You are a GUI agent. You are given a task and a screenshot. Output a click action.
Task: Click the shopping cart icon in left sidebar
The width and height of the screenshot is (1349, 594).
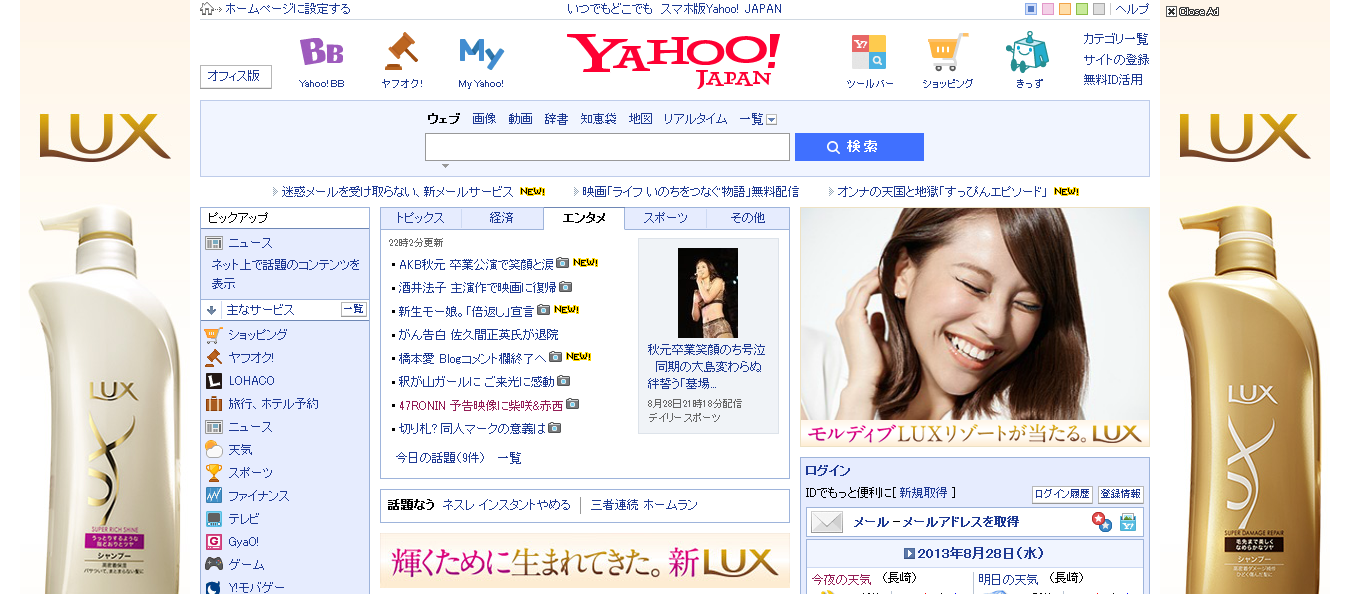213,335
